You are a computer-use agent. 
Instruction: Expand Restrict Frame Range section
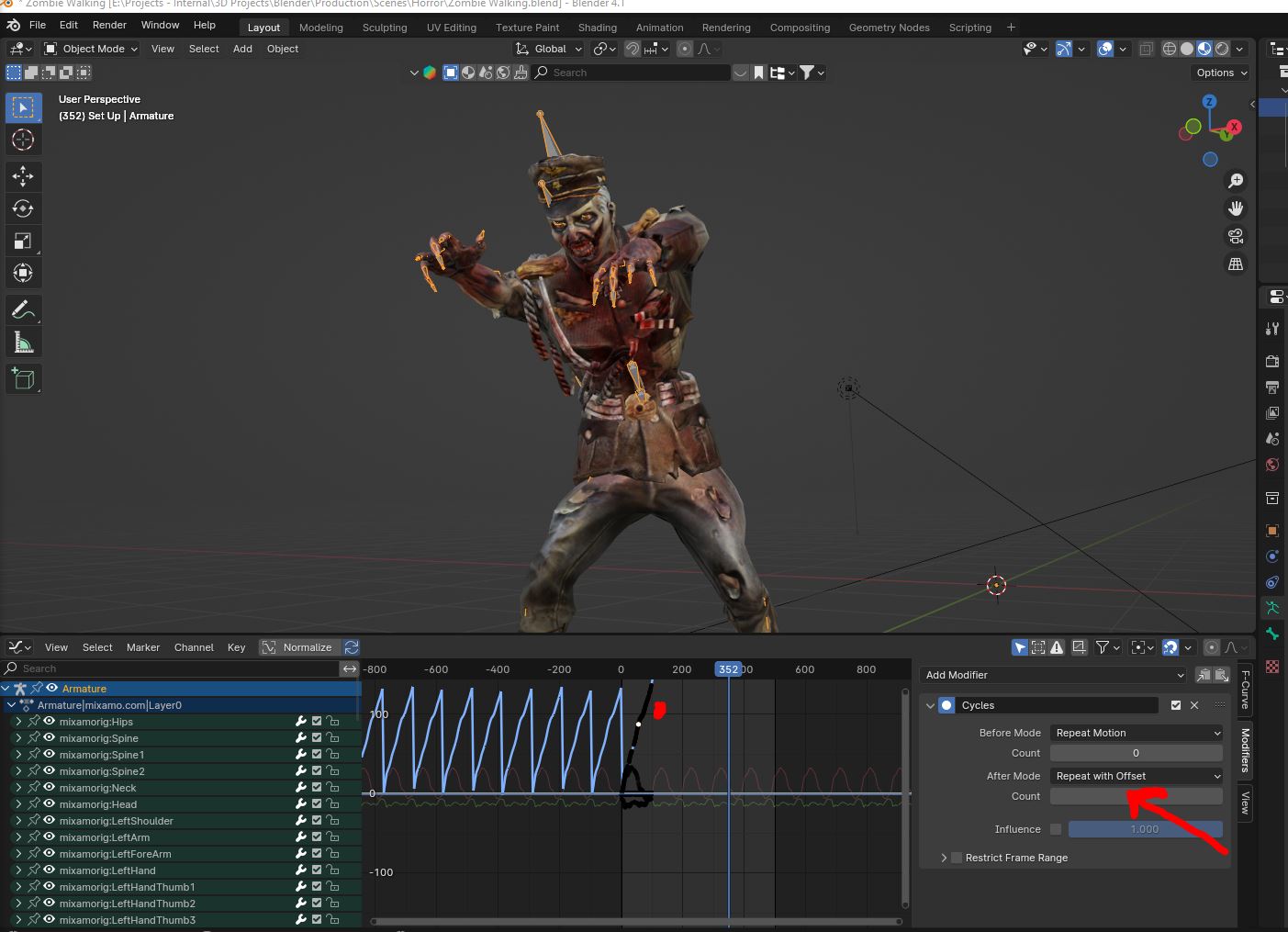click(944, 858)
